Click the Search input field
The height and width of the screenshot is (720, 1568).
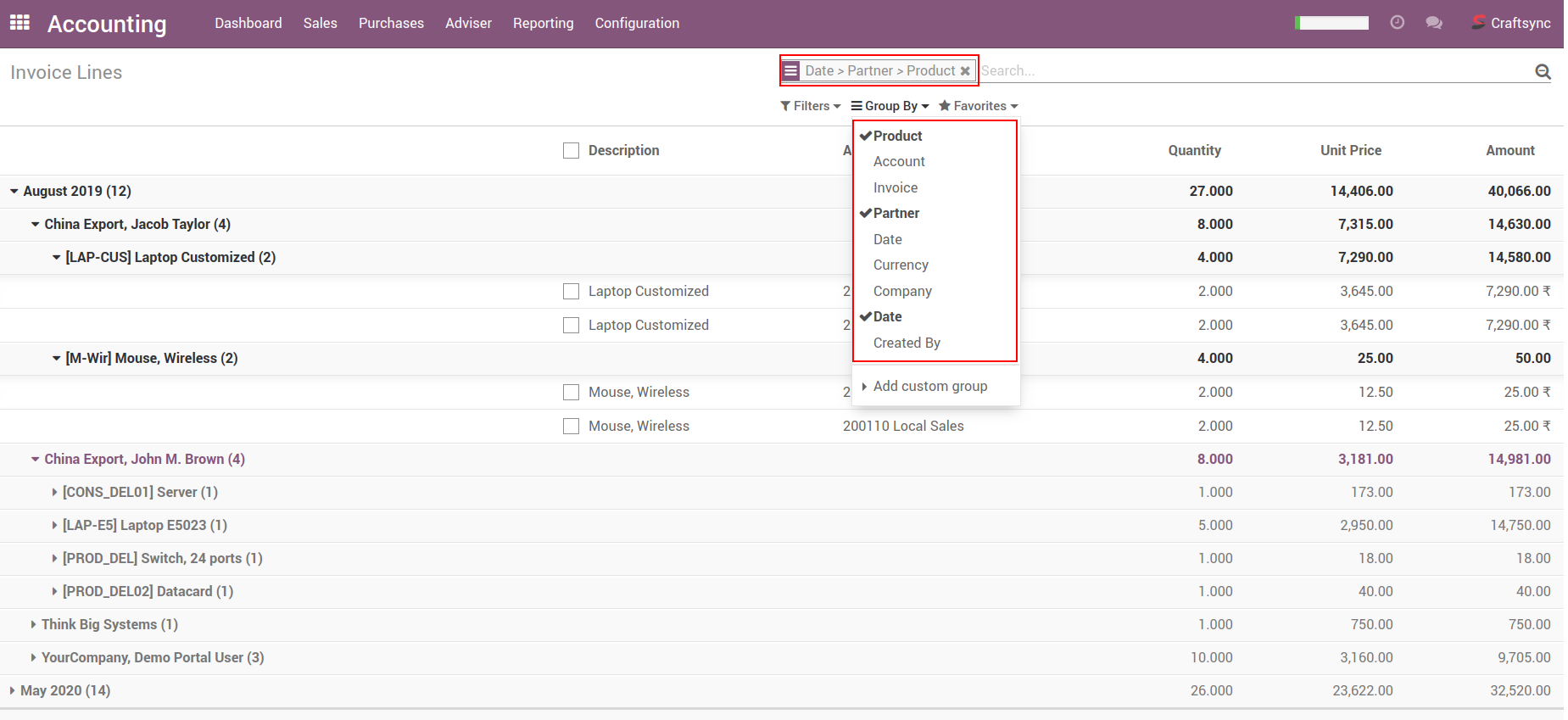tap(1255, 71)
